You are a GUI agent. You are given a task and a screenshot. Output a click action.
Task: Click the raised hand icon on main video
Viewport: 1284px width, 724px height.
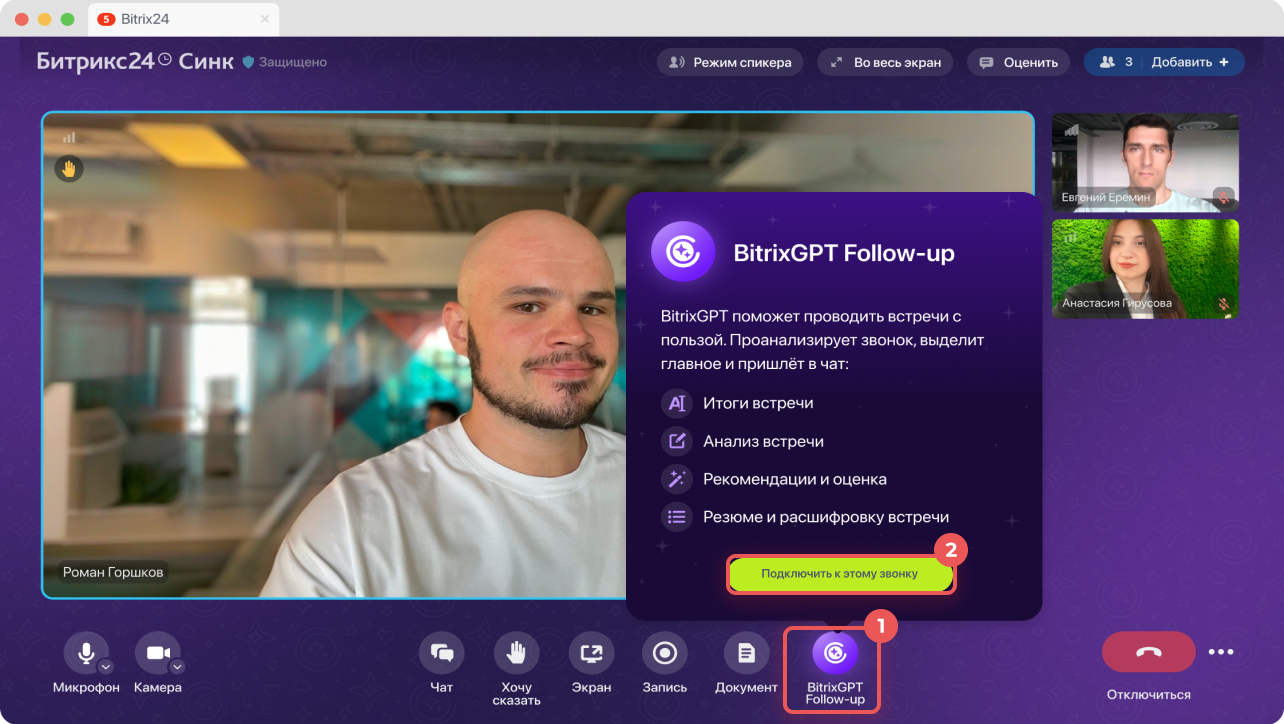(69, 169)
